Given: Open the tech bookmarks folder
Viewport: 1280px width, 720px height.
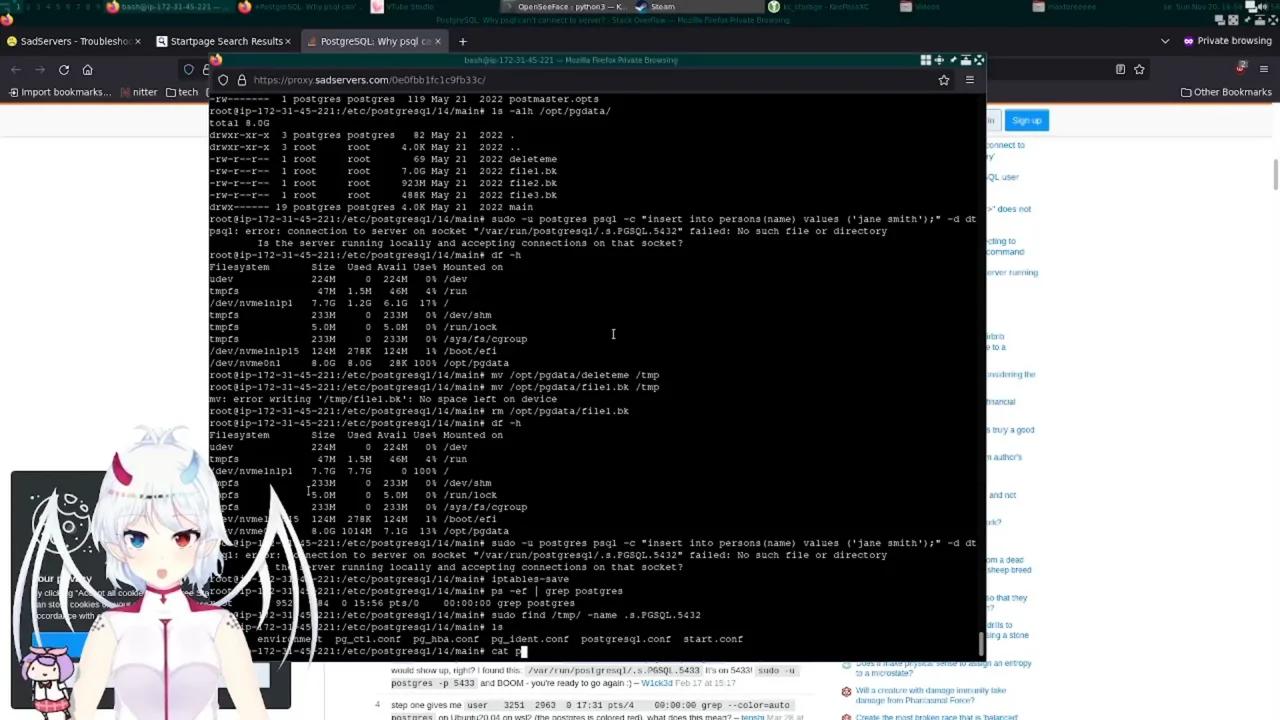Looking at the screenshot, I should (187, 91).
